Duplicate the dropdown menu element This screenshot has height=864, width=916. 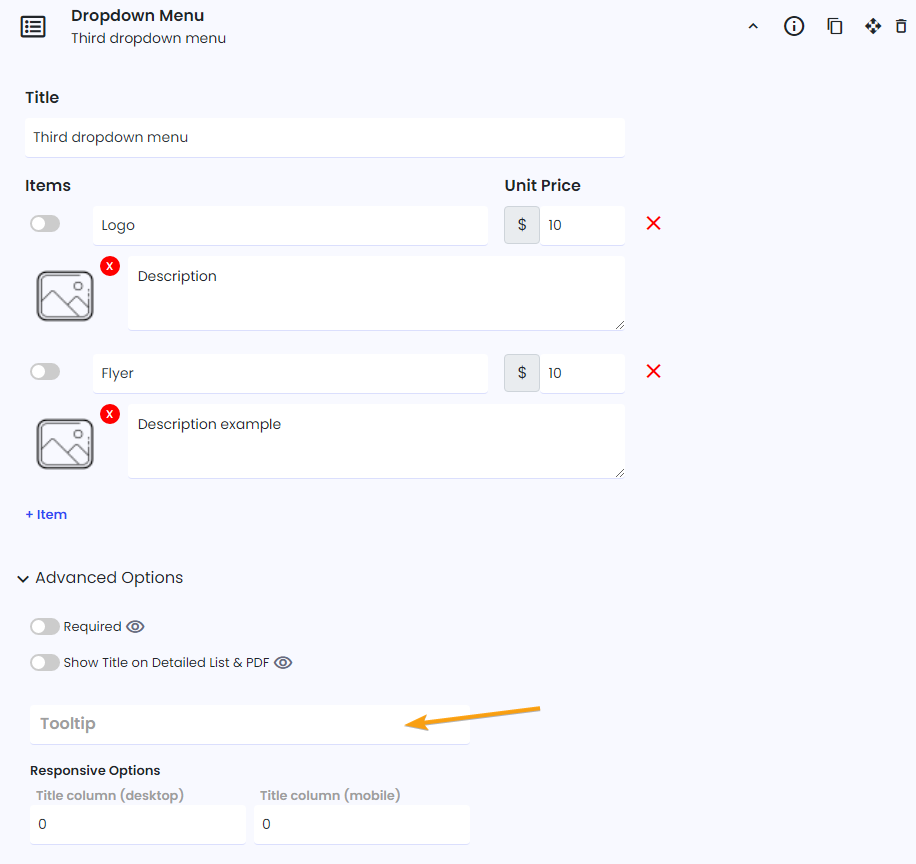pyautogui.click(x=834, y=26)
